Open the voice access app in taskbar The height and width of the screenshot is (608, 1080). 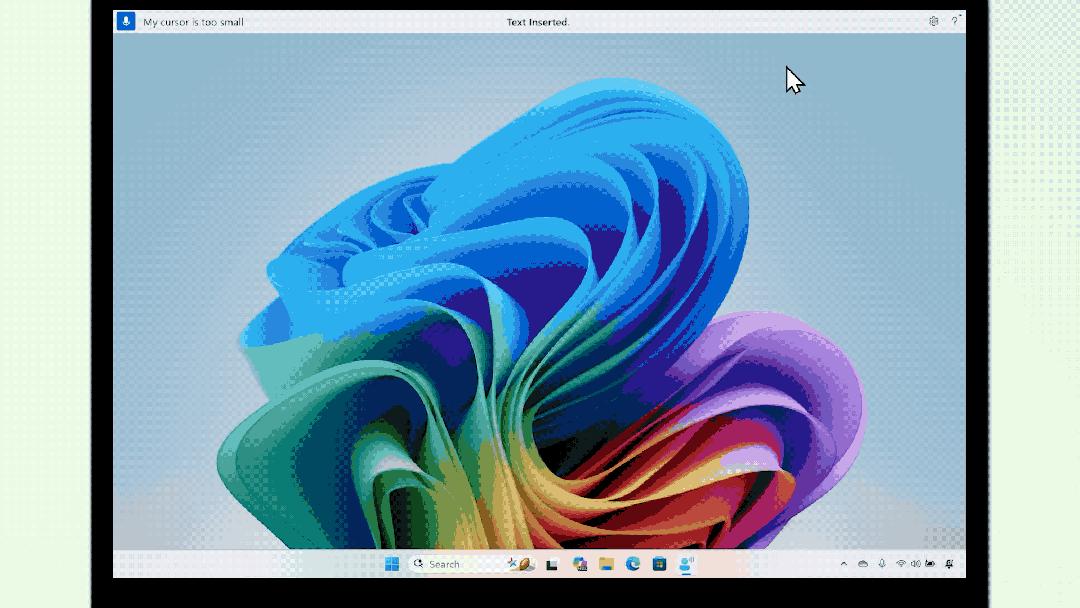[687, 564]
